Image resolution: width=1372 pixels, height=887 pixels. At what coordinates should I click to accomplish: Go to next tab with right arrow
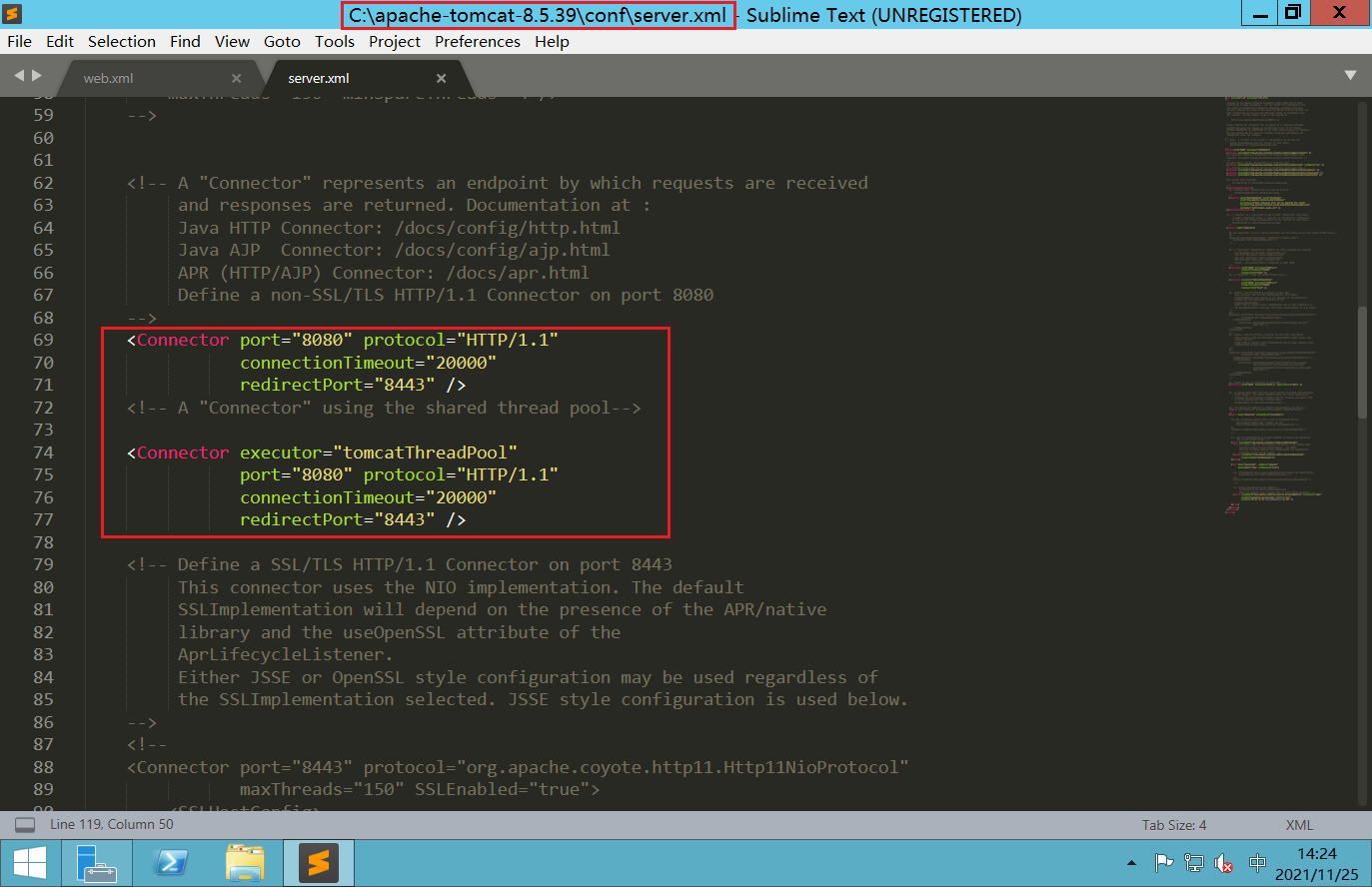point(37,75)
